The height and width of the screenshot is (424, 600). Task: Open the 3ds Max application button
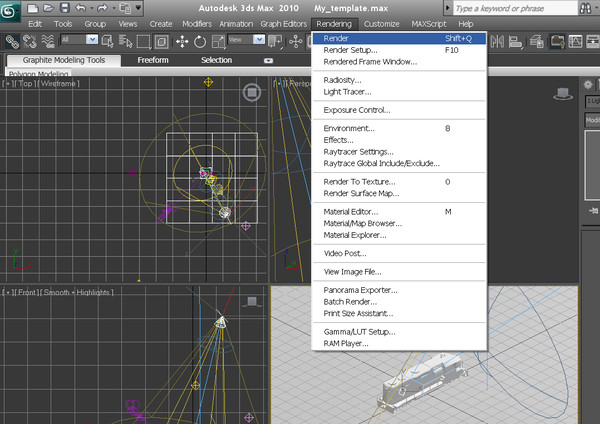coord(10,11)
